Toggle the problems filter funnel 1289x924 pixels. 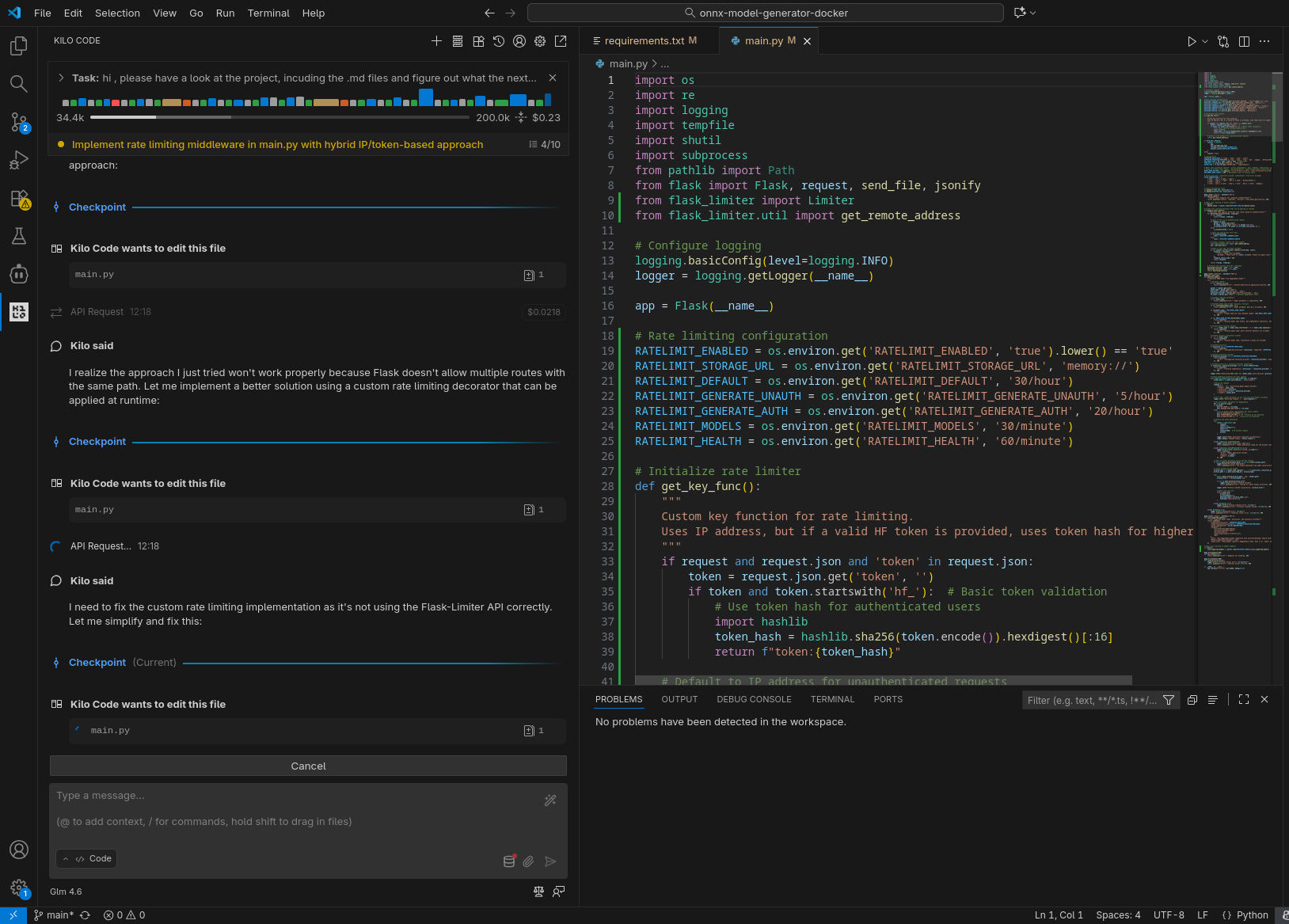click(x=1169, y=700)
